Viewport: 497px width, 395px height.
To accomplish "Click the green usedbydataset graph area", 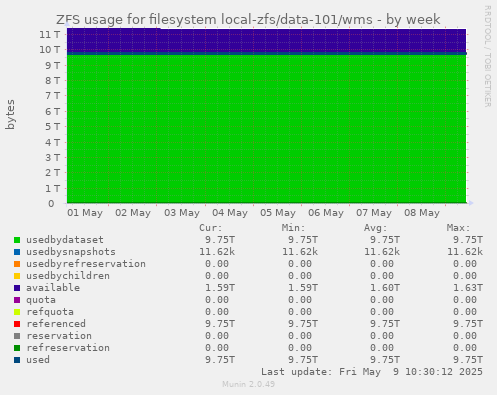I will pos(266,128).
